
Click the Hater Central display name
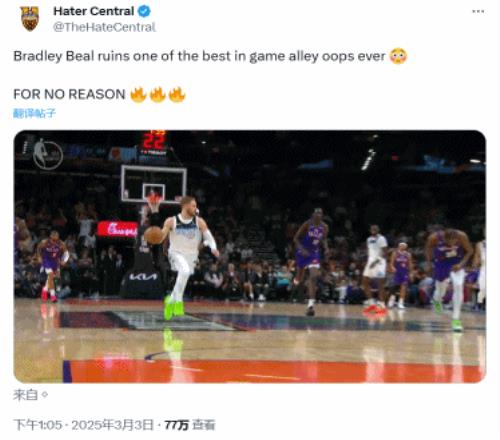coord(94,11)
